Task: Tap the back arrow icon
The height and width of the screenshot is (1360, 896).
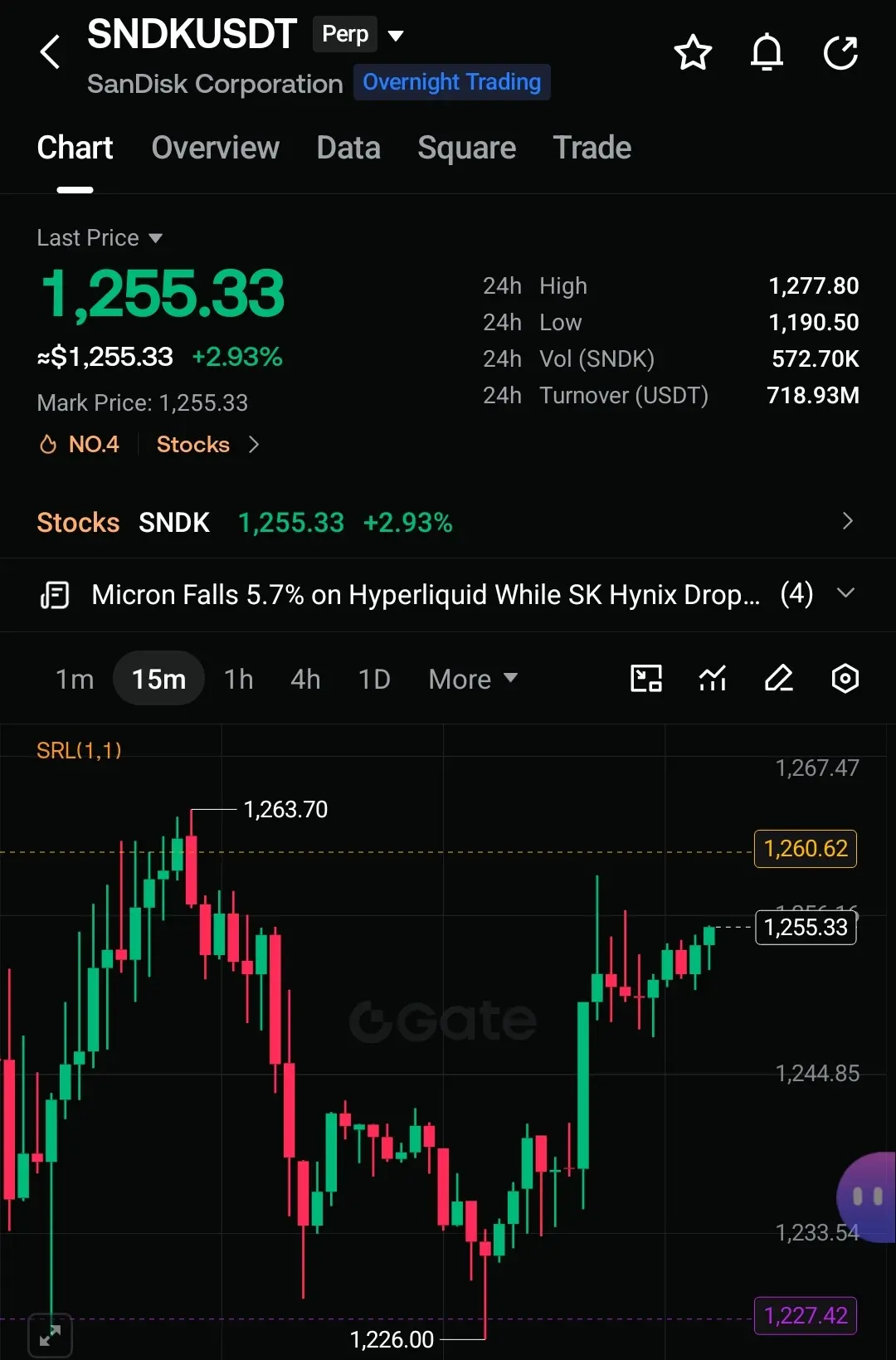Action: [51, 51]
